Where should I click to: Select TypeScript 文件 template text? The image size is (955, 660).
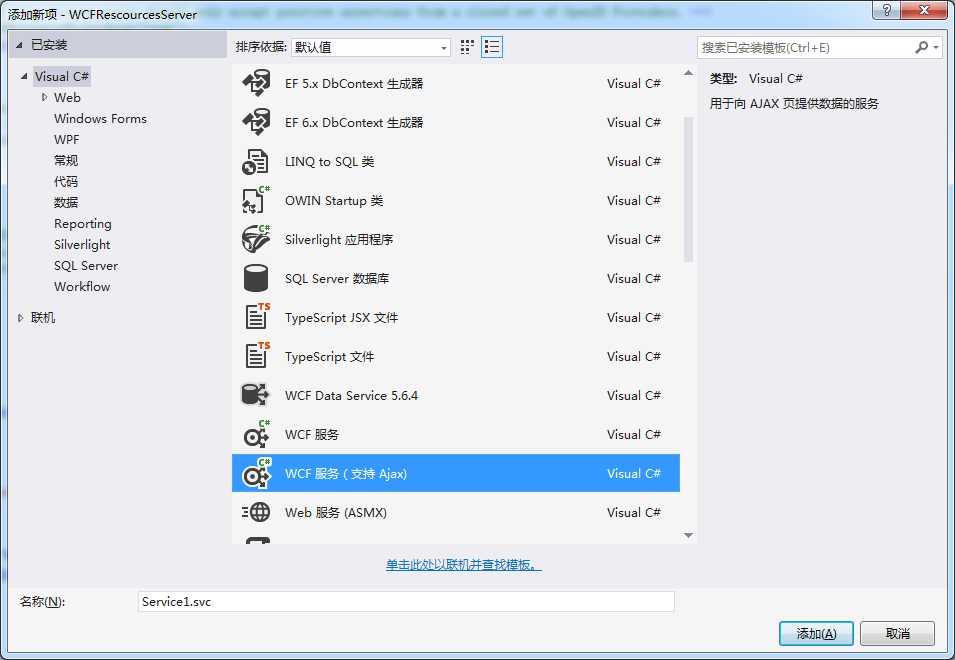[x=329, y=356]
